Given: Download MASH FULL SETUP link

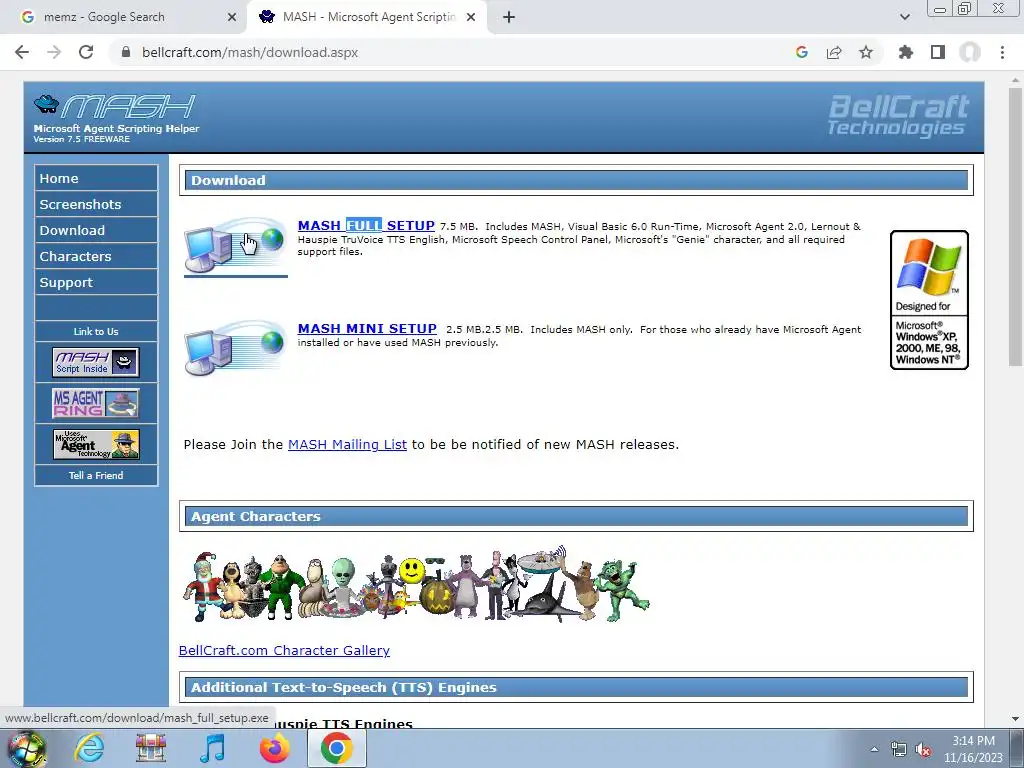Looking at the screenshot, I should click(x=366, y=225).
